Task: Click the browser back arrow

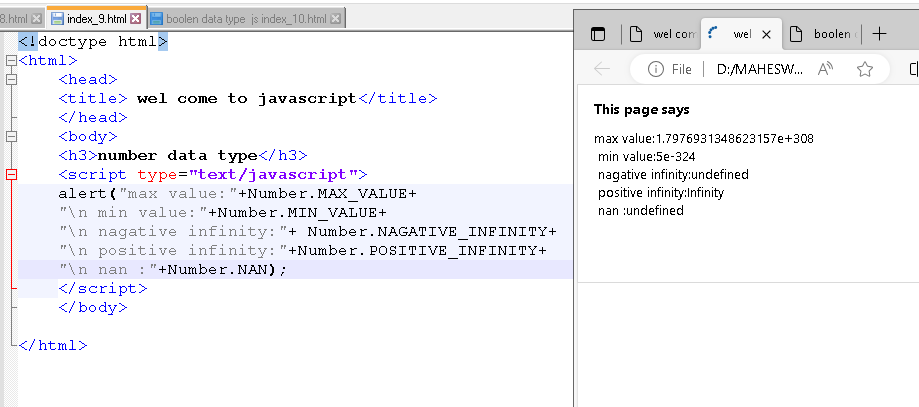Action: pos(602,69)
